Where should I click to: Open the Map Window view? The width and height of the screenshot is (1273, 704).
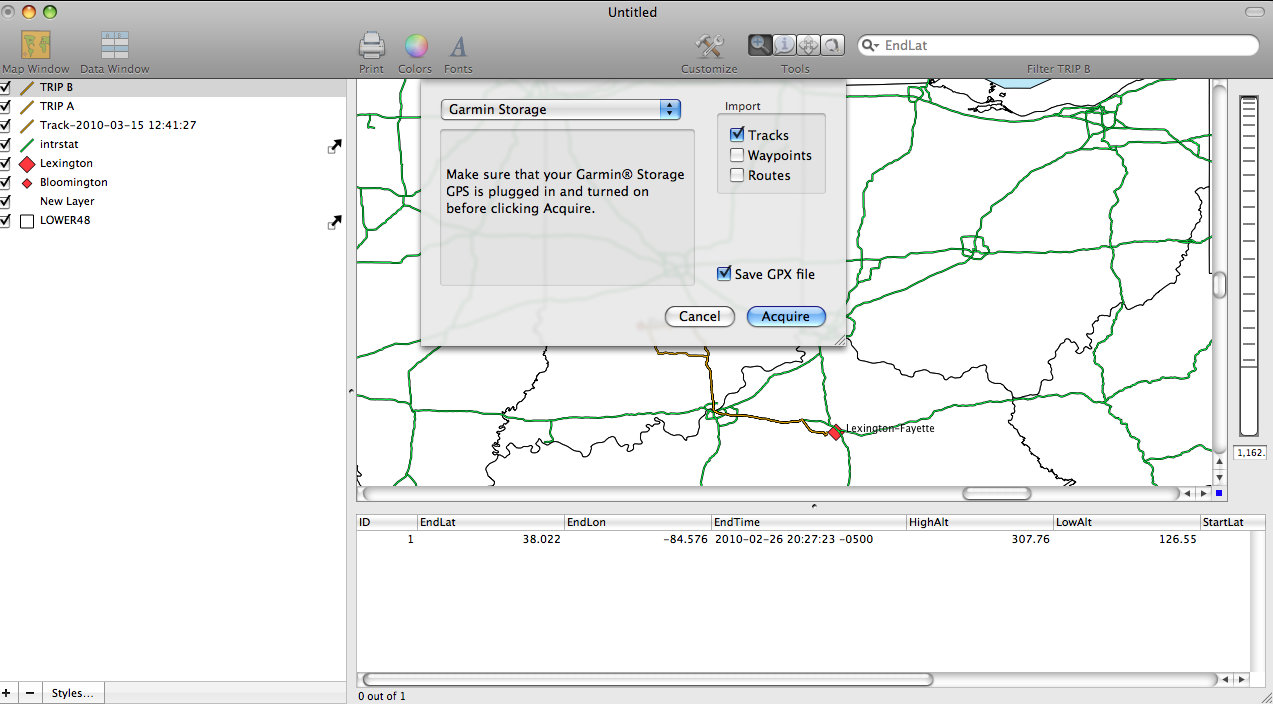coord(36,47)
